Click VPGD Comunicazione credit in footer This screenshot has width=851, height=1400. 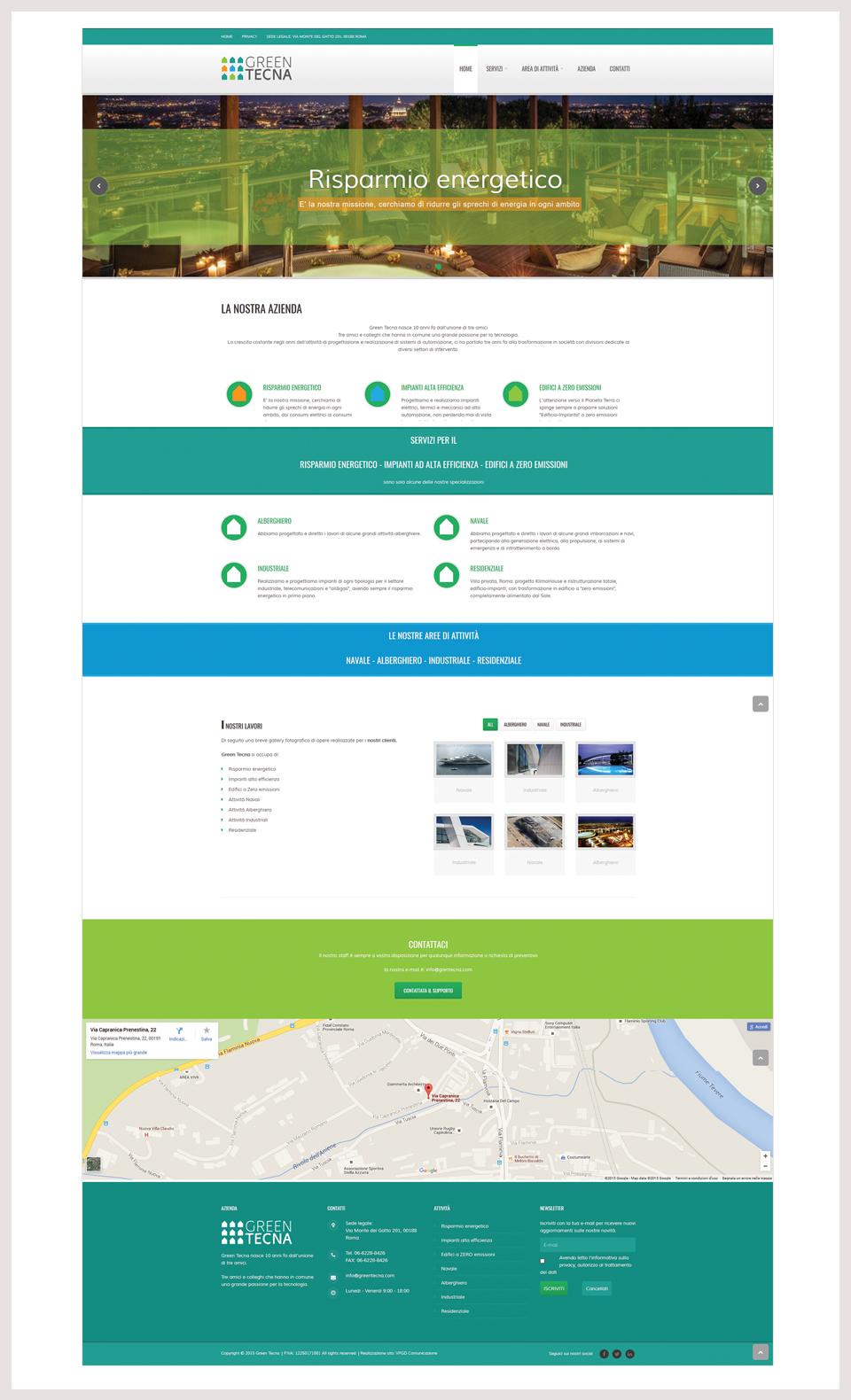click(x=416, y=1353)
